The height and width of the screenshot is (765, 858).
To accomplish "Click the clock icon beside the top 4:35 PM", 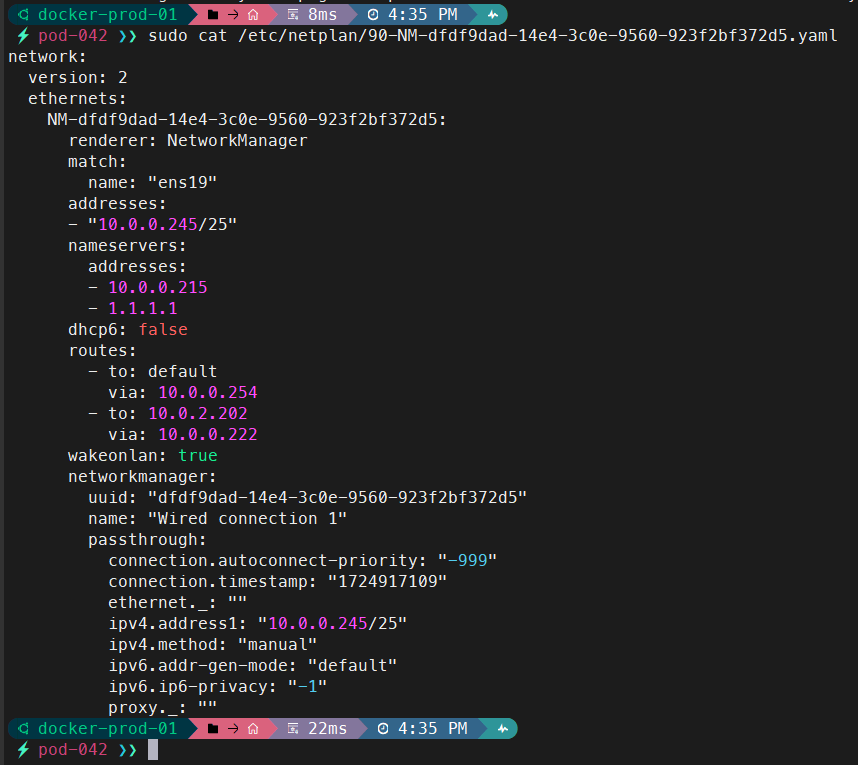I will [x=373, y=15].
